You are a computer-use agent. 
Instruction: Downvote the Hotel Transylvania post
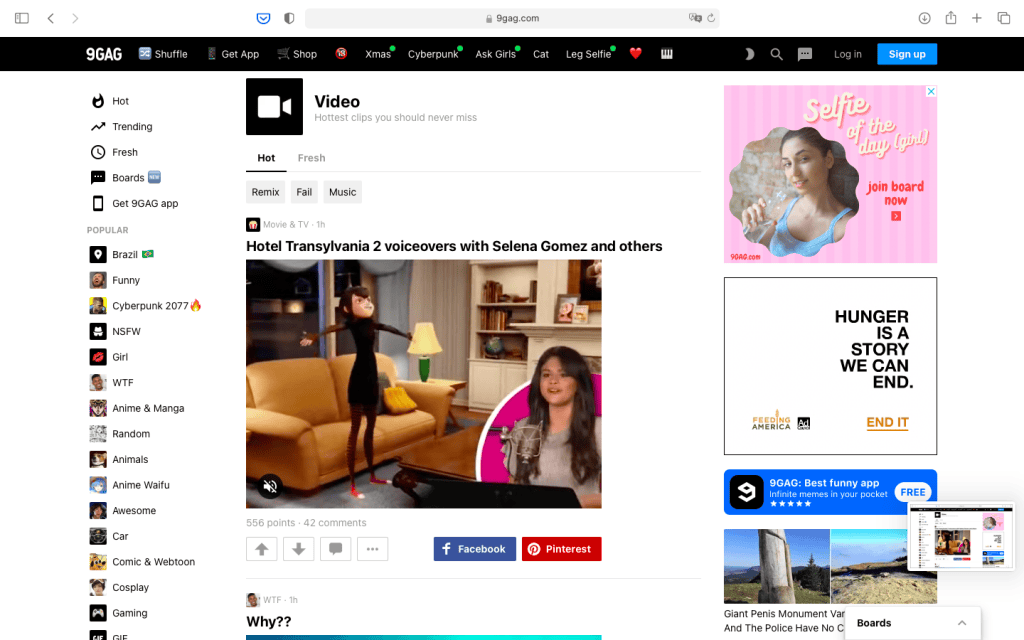298,549
